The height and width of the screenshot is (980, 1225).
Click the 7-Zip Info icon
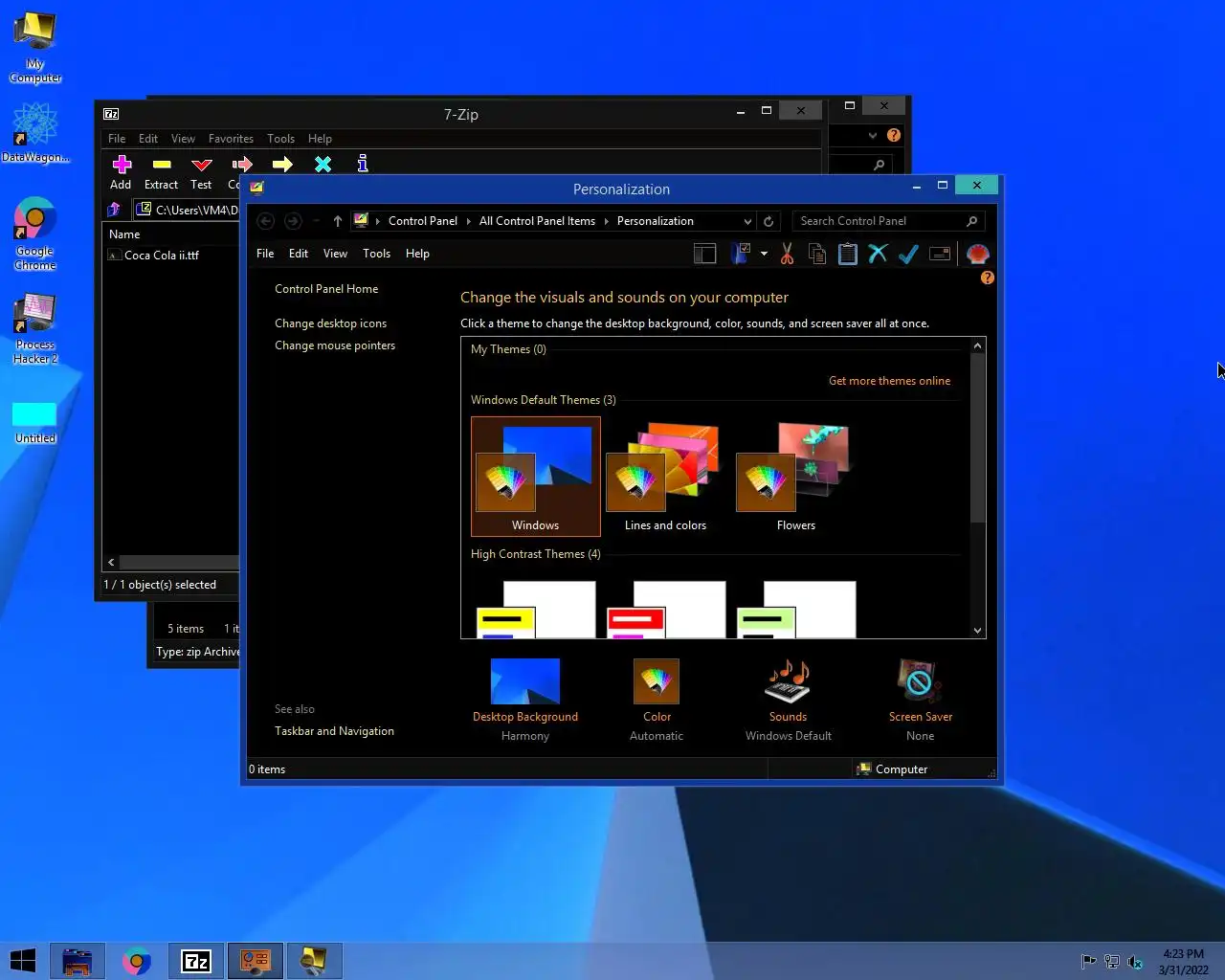(363, 164)
